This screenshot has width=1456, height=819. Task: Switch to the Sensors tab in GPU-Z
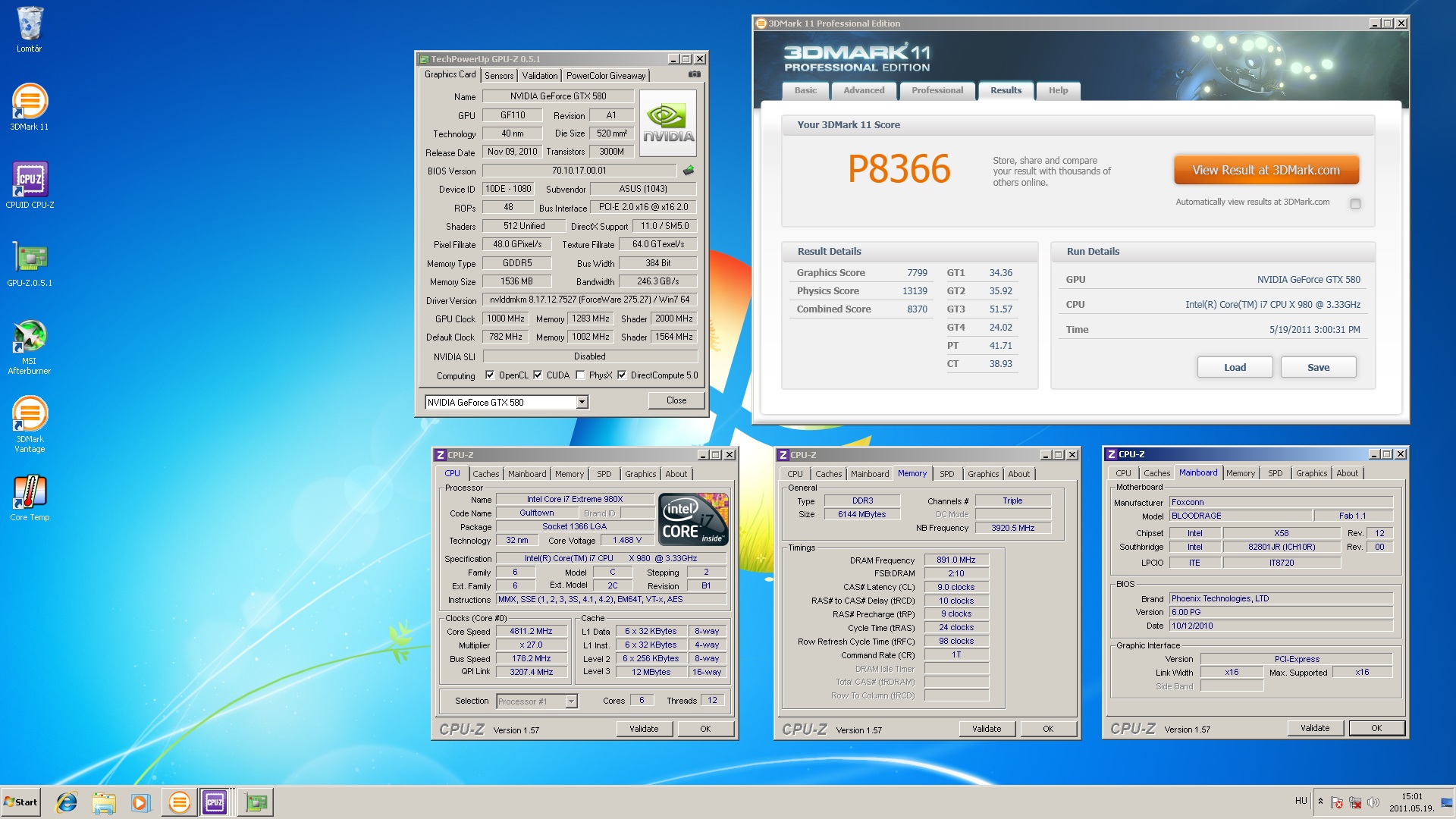[x=499, y=76]
